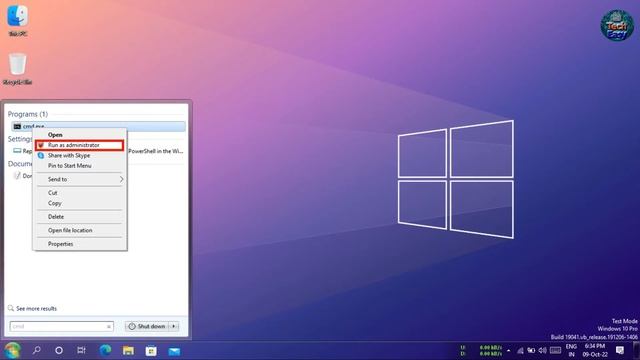Choose Share with Skype
Screen dimensions: 640x360
[x=80, y=156]
